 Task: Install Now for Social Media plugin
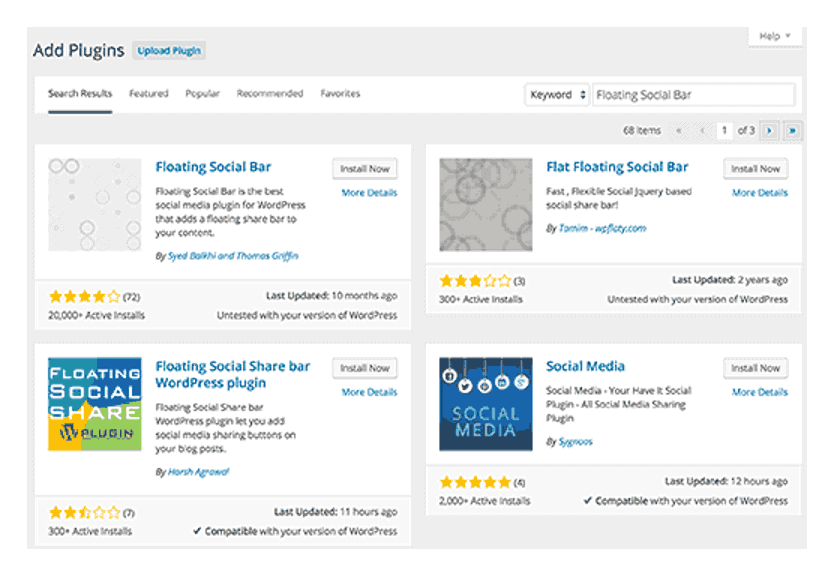click(756, 368)
